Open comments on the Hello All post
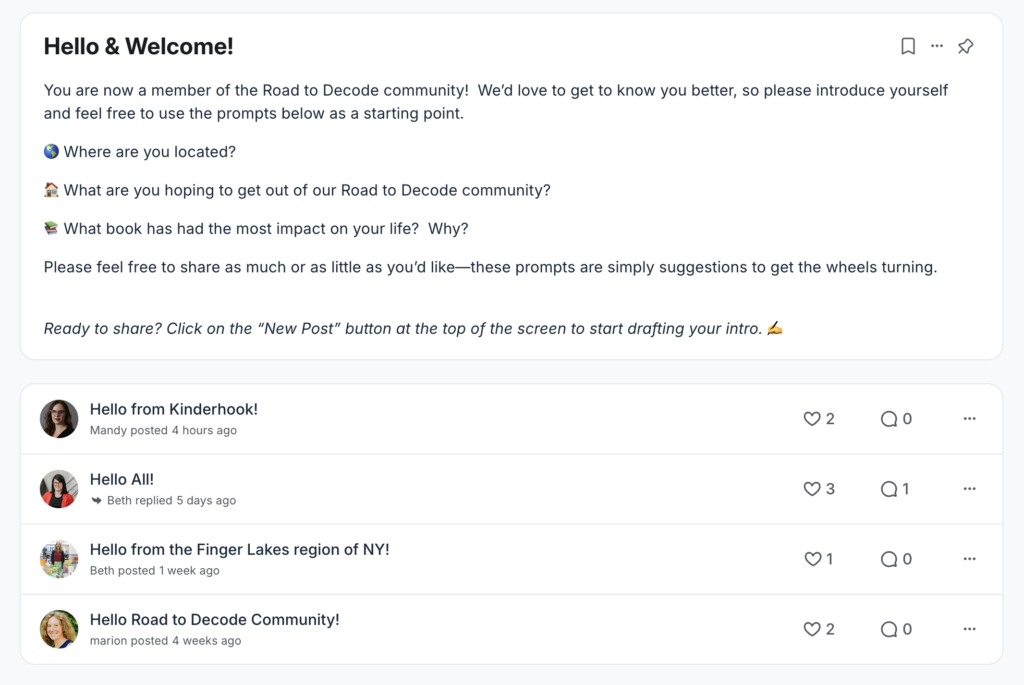Image resolution: width=1024 pixels, height=685 pixels. pyautogui.click(x=888, y=489)
